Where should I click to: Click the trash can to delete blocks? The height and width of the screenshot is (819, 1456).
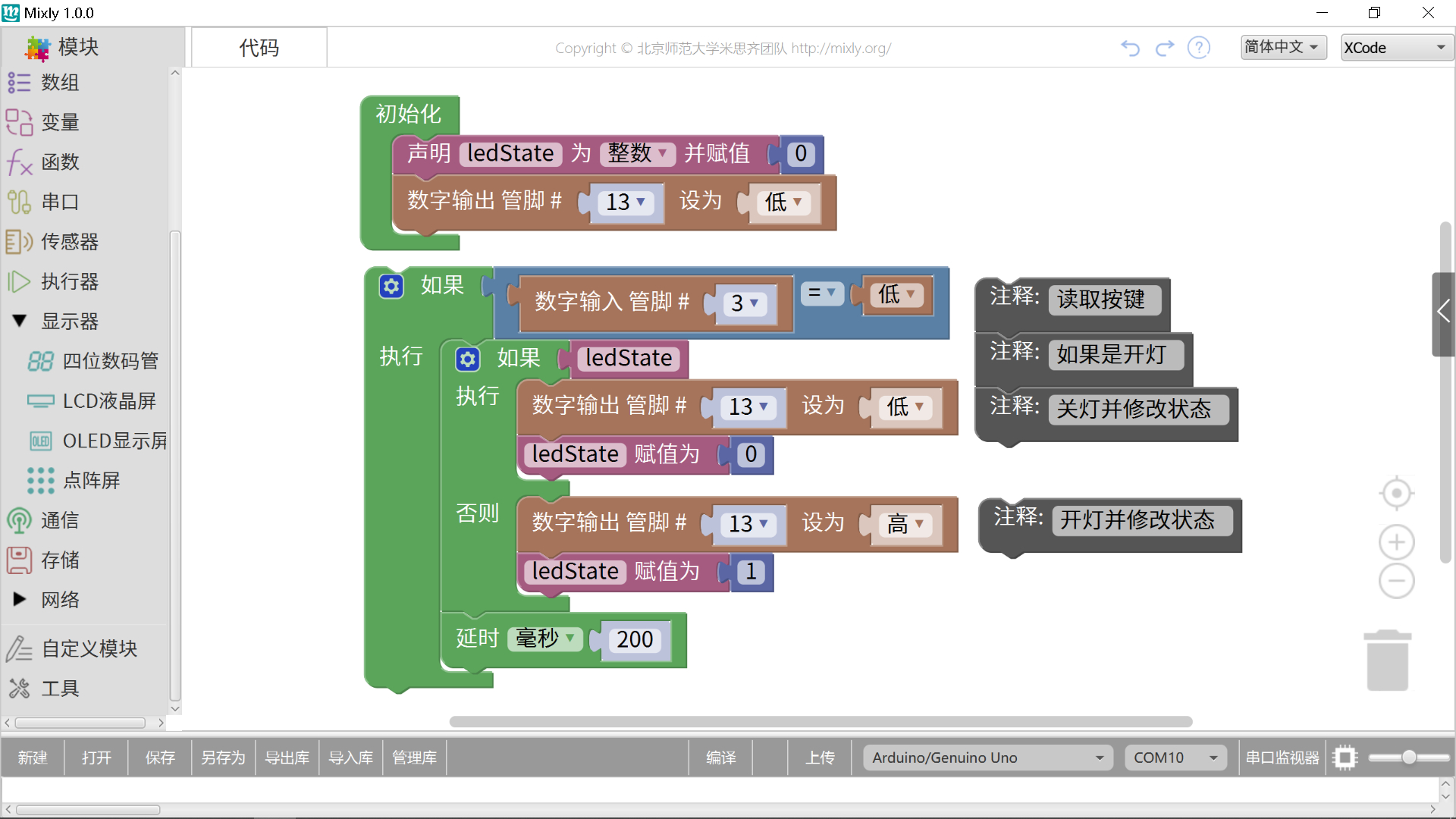[x=1388, y=660]
